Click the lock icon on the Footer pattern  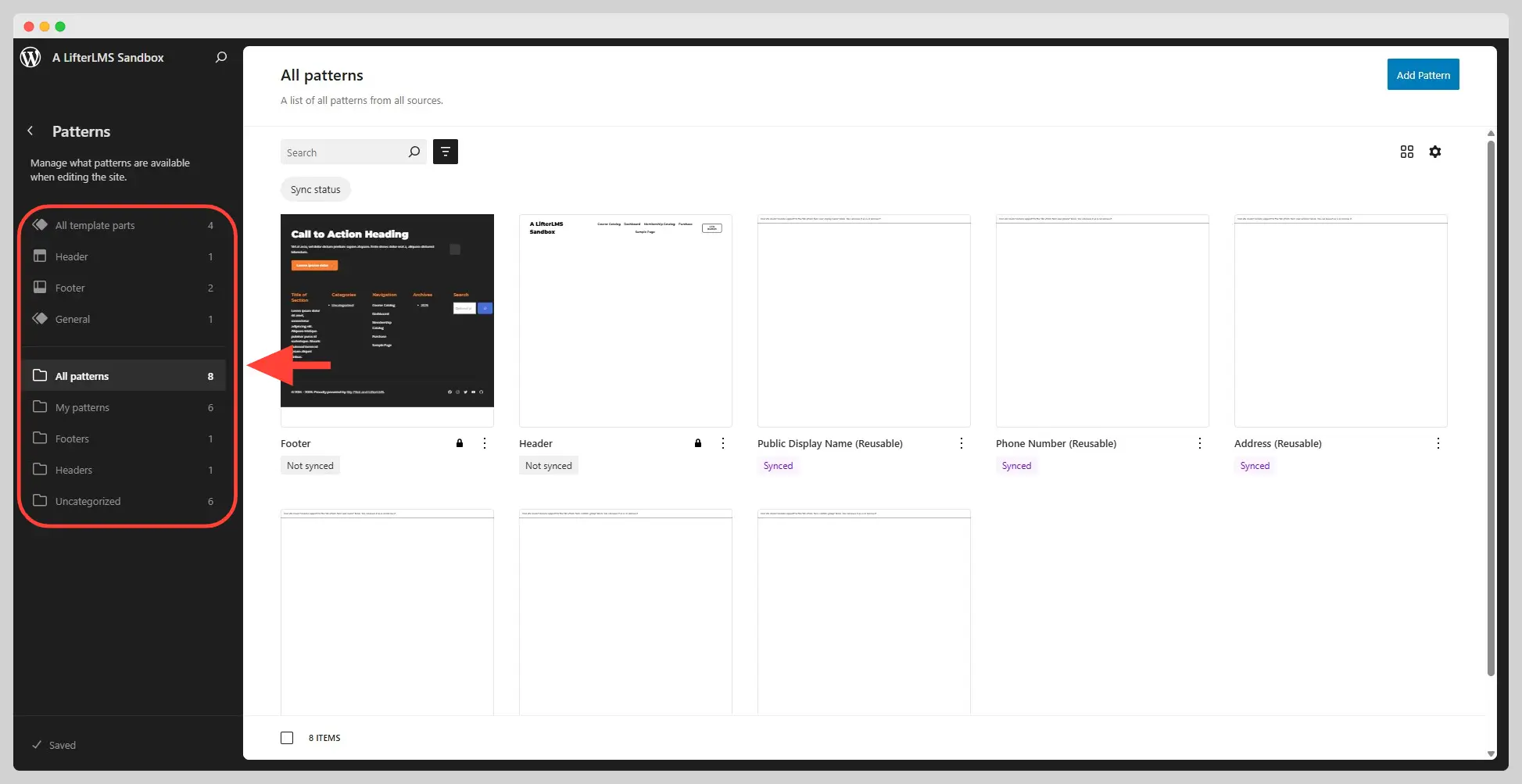tap(460, 443)
